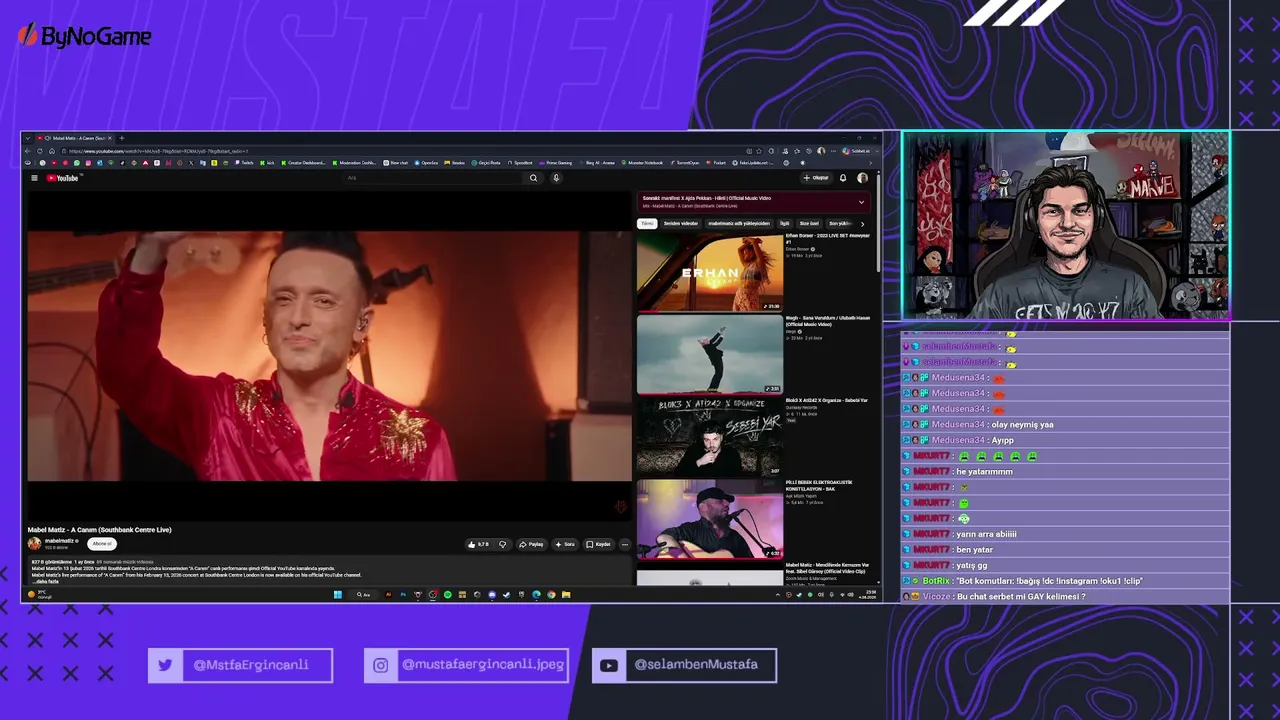Open Spotify from the taskbar
This screenshot has width=1280, height=720.
pyautogui.click(x=447, y=594)
